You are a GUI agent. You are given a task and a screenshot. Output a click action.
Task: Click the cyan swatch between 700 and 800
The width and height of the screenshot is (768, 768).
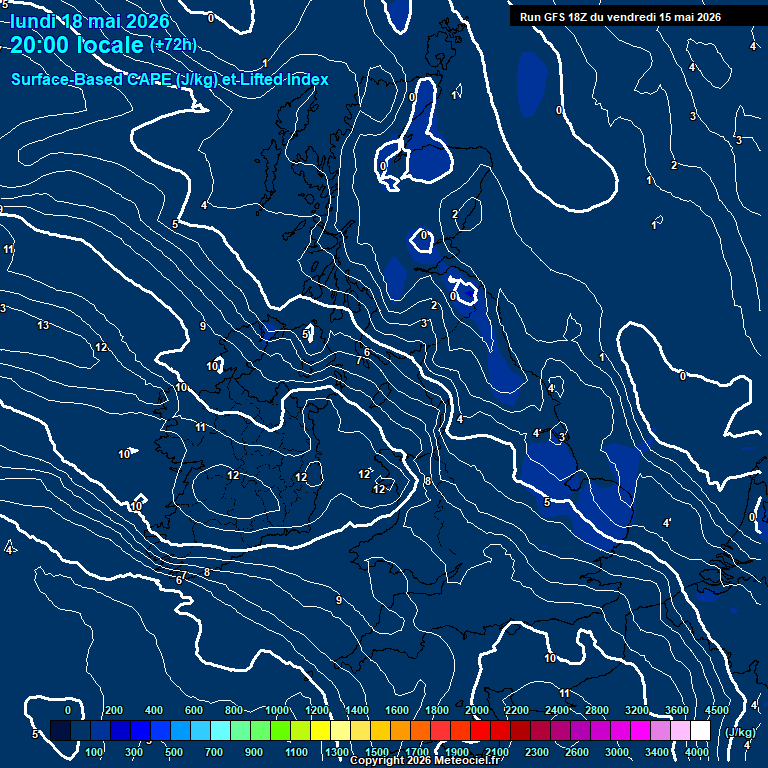(220, 730)
